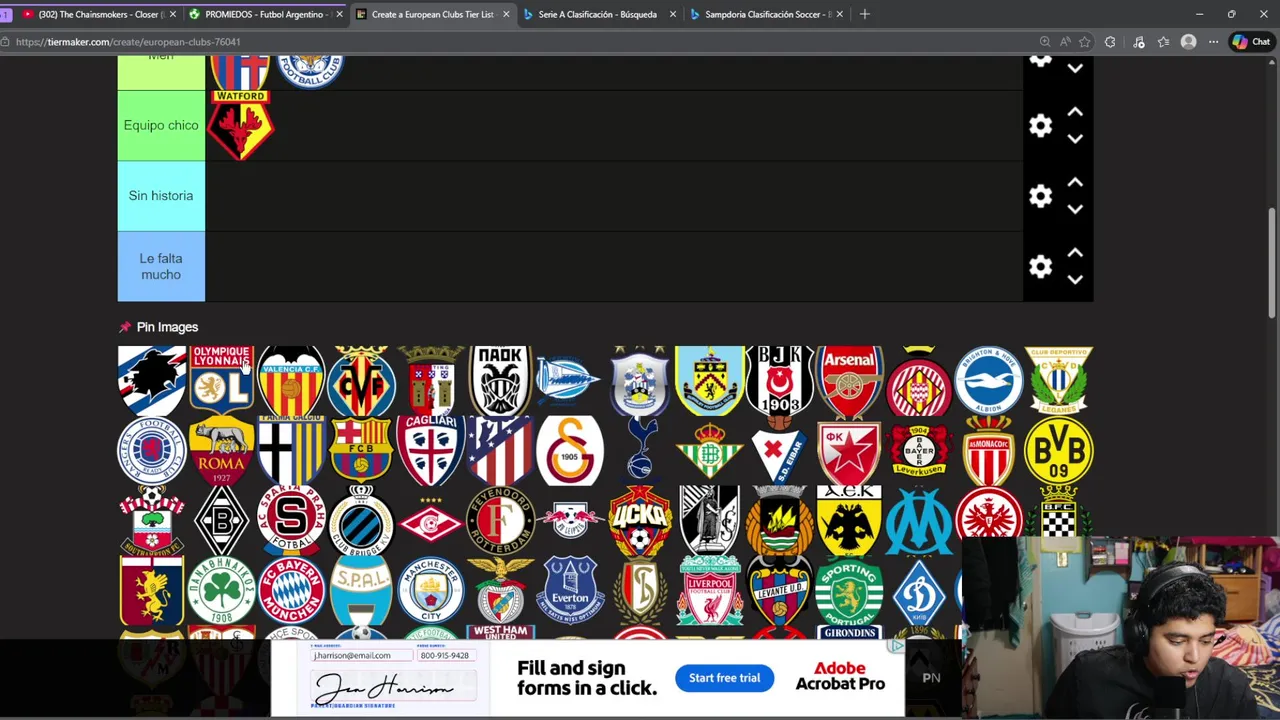Select the Atlético Madrid logo
1280x720 pixels.
[500, 451]
